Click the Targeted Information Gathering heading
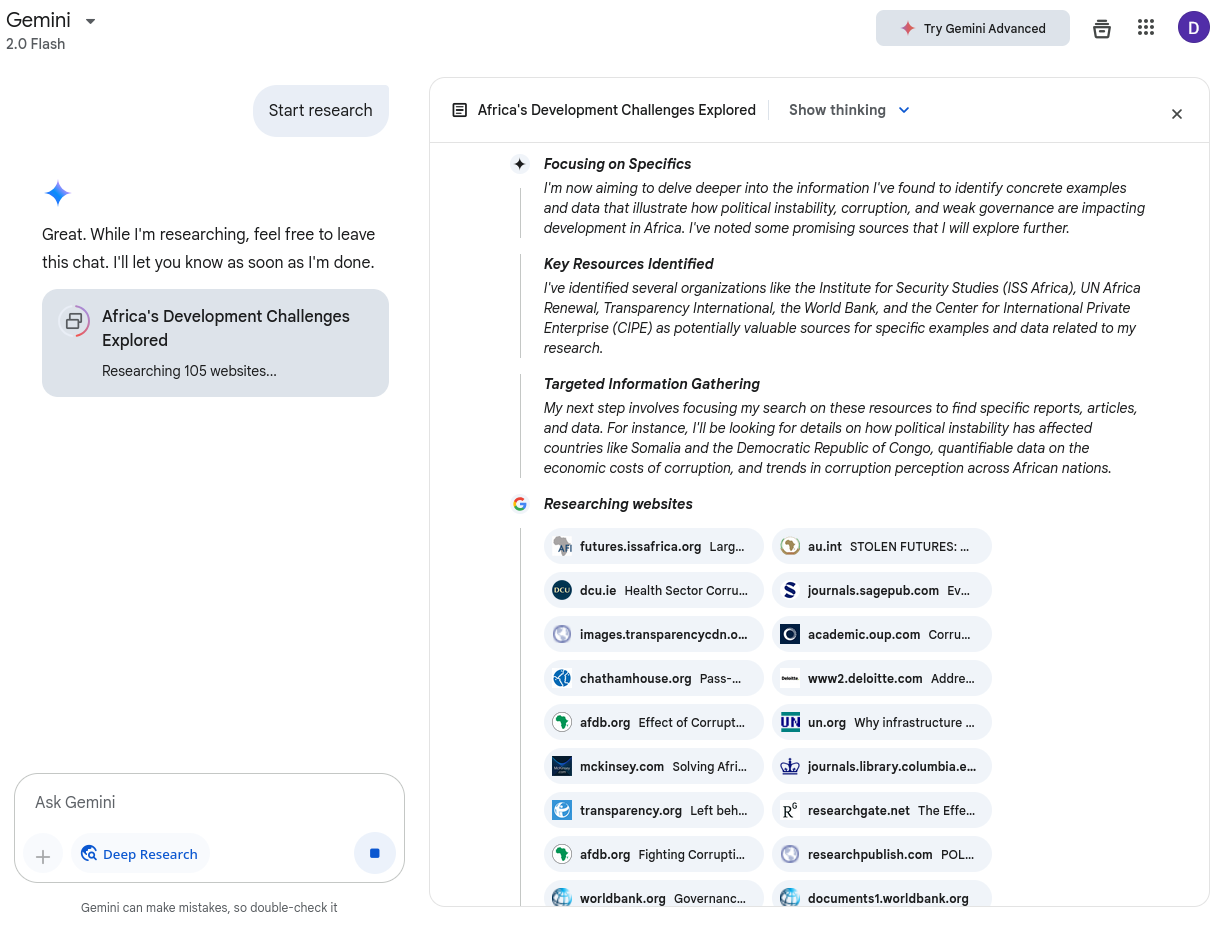Screen dimensions: 1222x927 [652, 384]
